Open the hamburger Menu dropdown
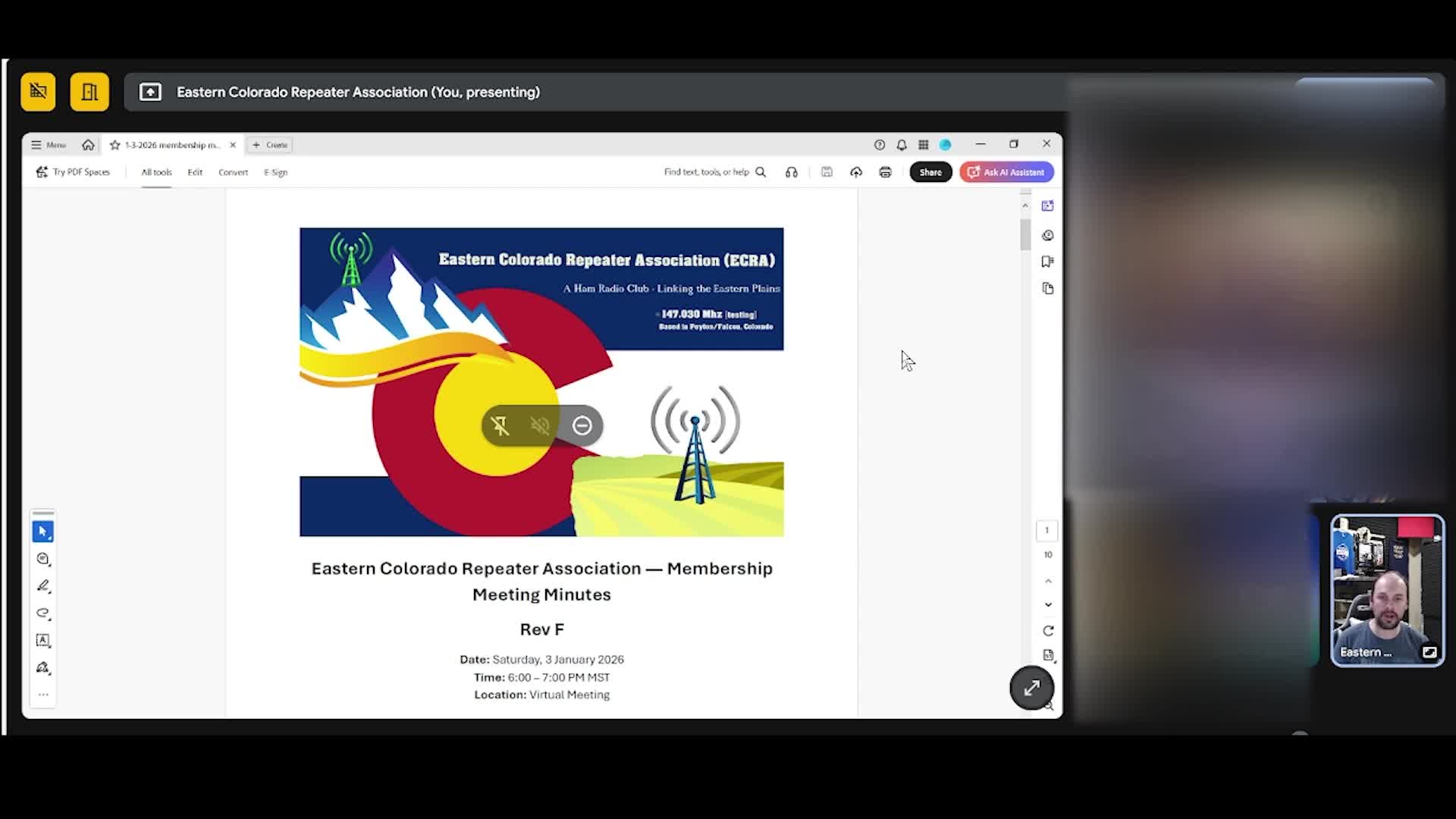1456x819 pixels. coord(49,145)
